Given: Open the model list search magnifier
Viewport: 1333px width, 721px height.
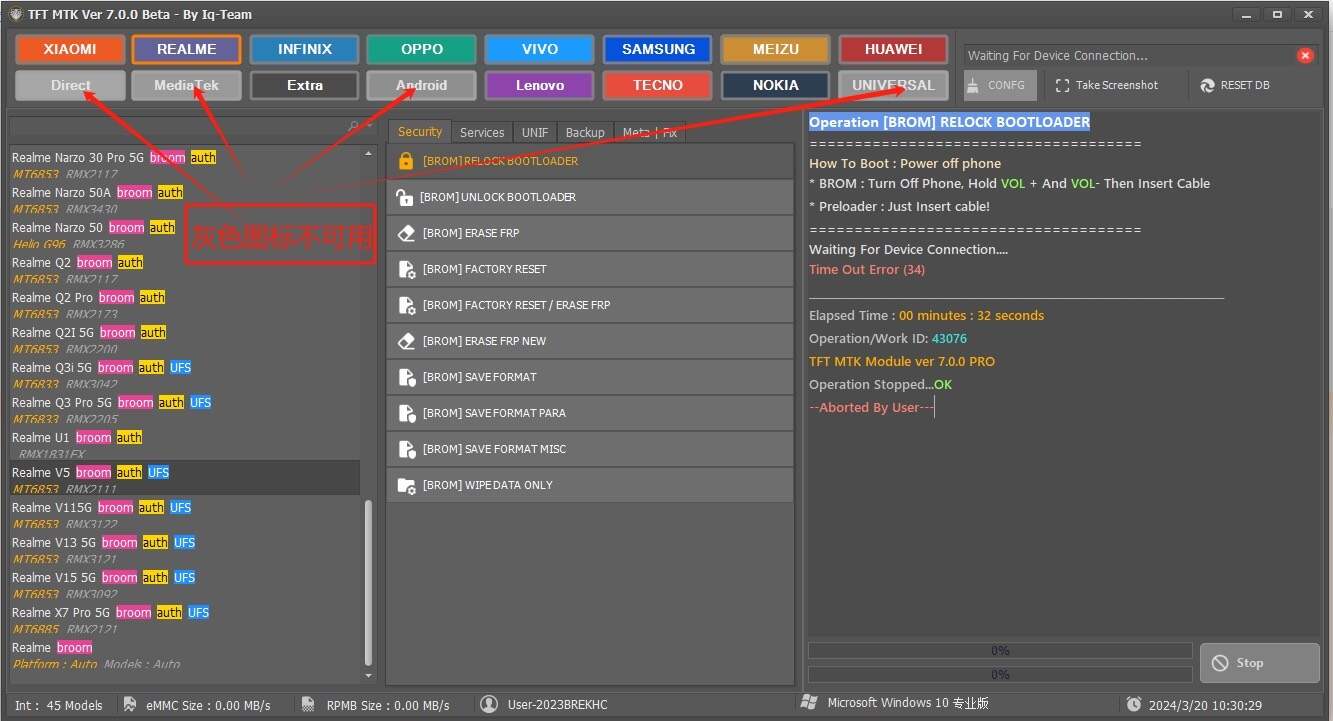Looking at the screenshot, I should [x=354, y=126].
